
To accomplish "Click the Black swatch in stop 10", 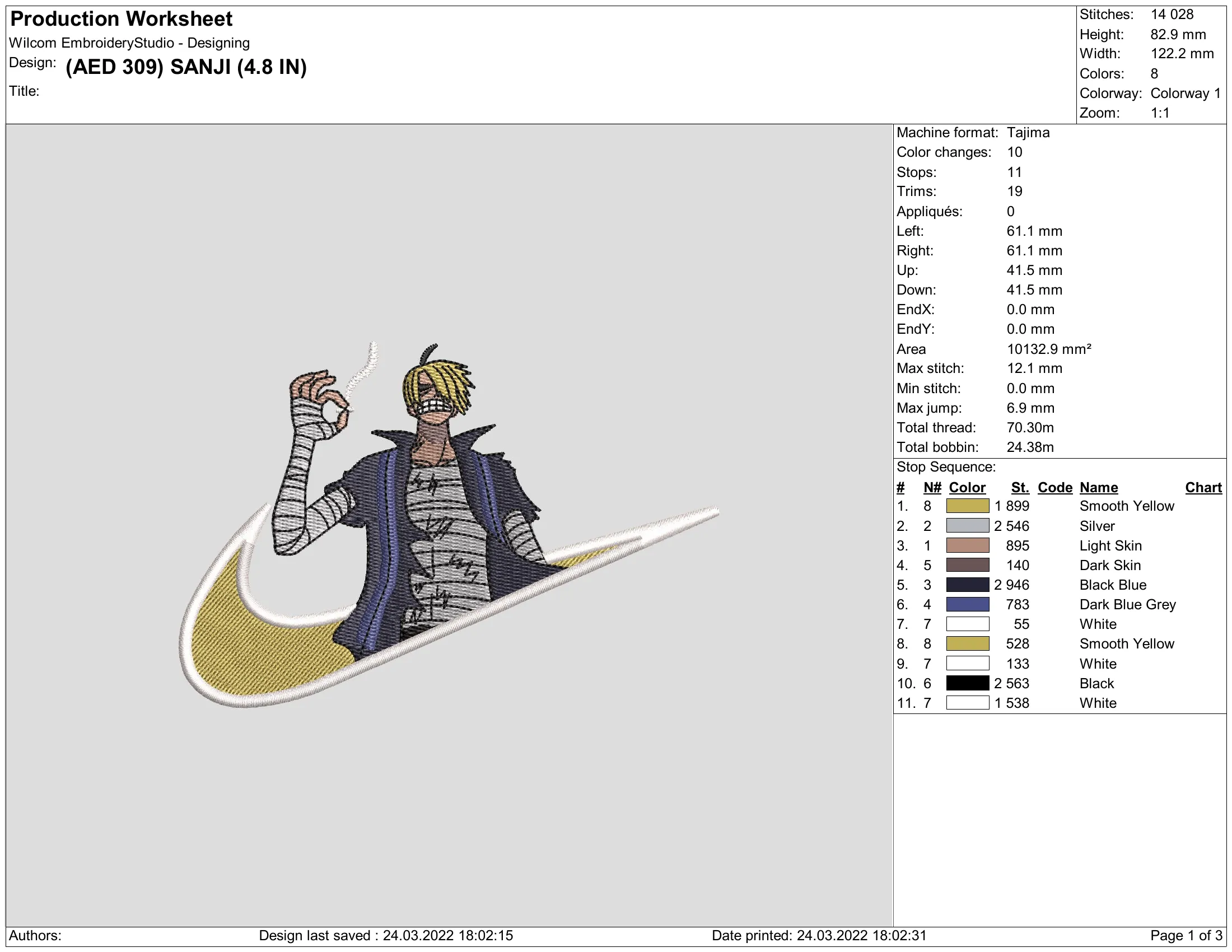I will (968, 684).
